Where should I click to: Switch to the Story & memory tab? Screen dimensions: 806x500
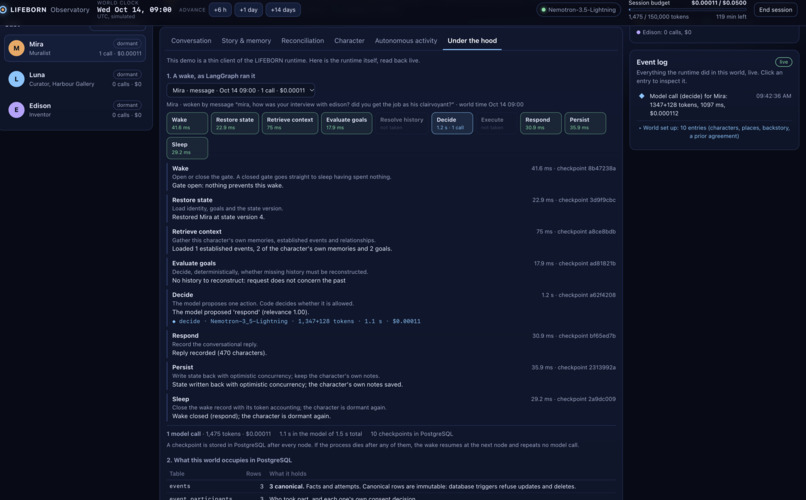(x=246, y=41)
